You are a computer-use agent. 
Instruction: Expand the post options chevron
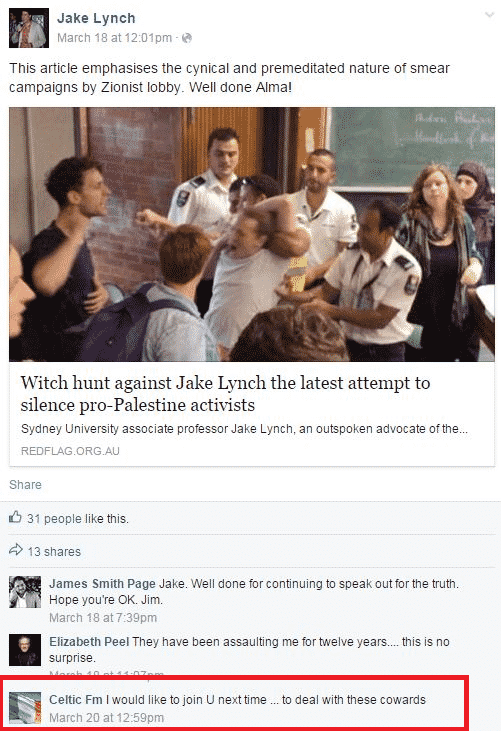coord(489,15)
